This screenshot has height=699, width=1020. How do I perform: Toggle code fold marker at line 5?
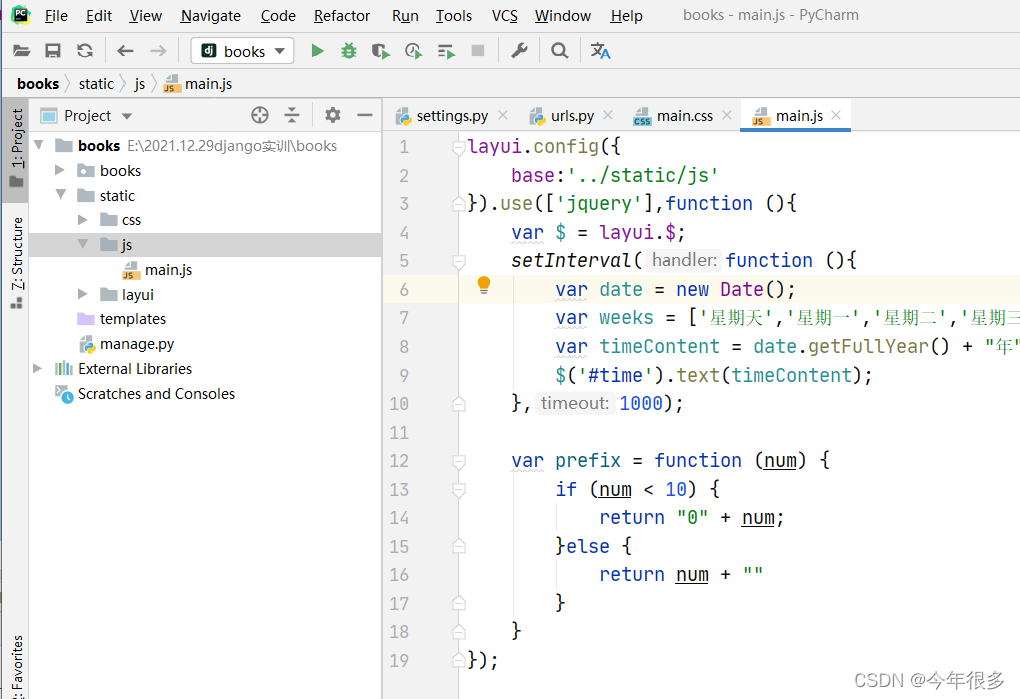pos(459,261)
